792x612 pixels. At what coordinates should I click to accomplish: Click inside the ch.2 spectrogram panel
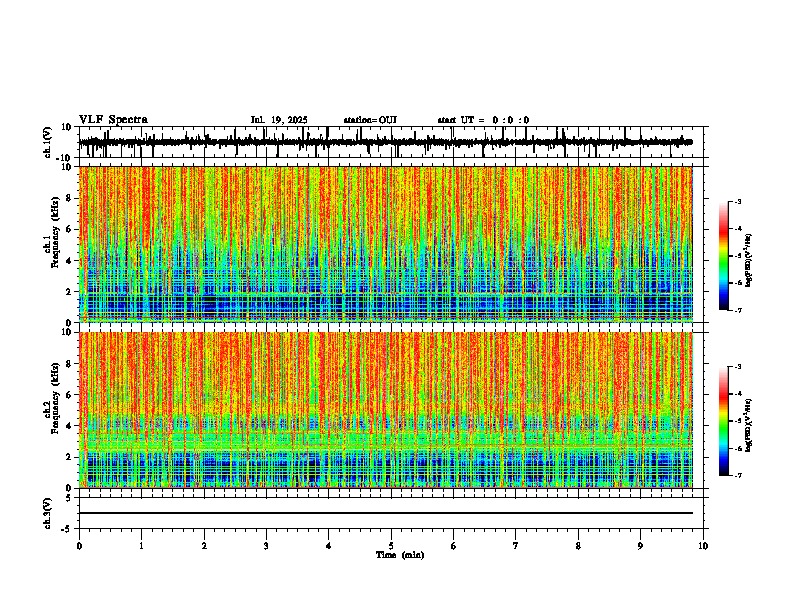[386, 410]
